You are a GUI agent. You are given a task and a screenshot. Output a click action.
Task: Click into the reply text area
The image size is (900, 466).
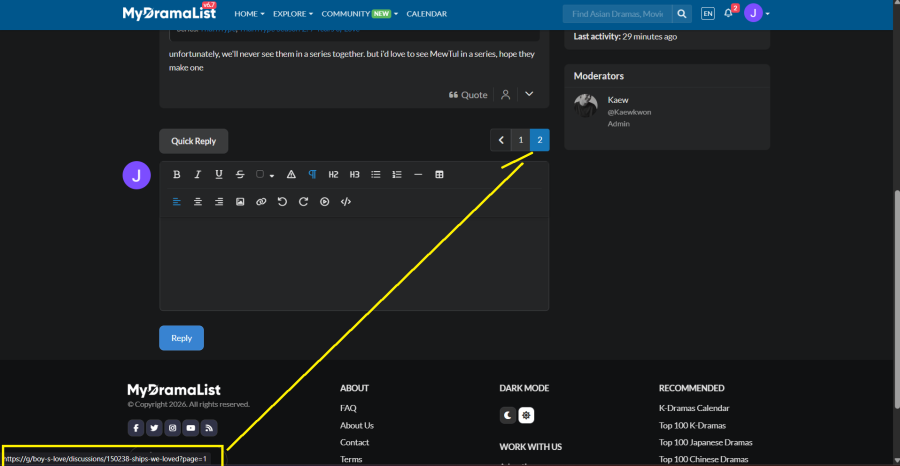tap(354, 264)
